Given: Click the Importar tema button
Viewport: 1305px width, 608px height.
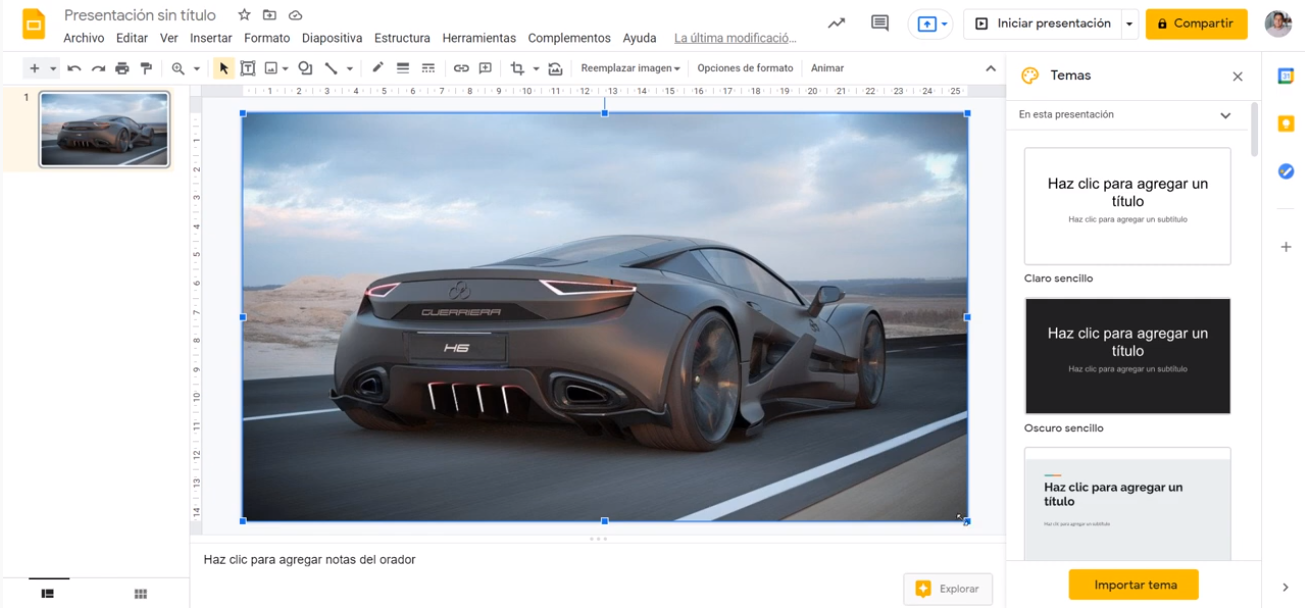Looking at the screenshot, I should click(x=1134, y=585).
